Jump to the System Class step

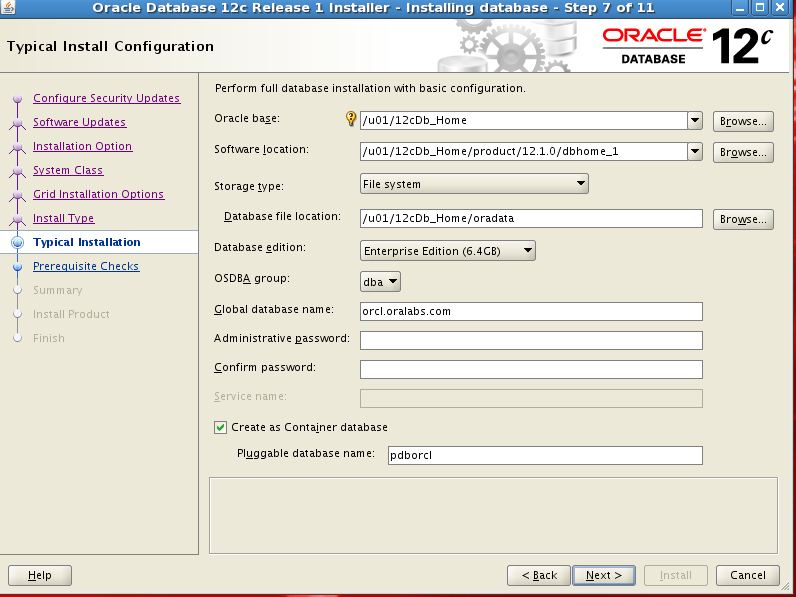coord(68,170)
